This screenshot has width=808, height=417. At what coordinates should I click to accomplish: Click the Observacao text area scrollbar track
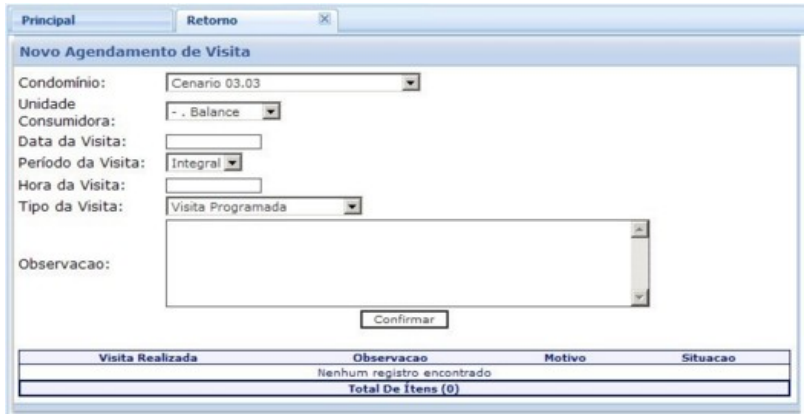pos(644,262)
